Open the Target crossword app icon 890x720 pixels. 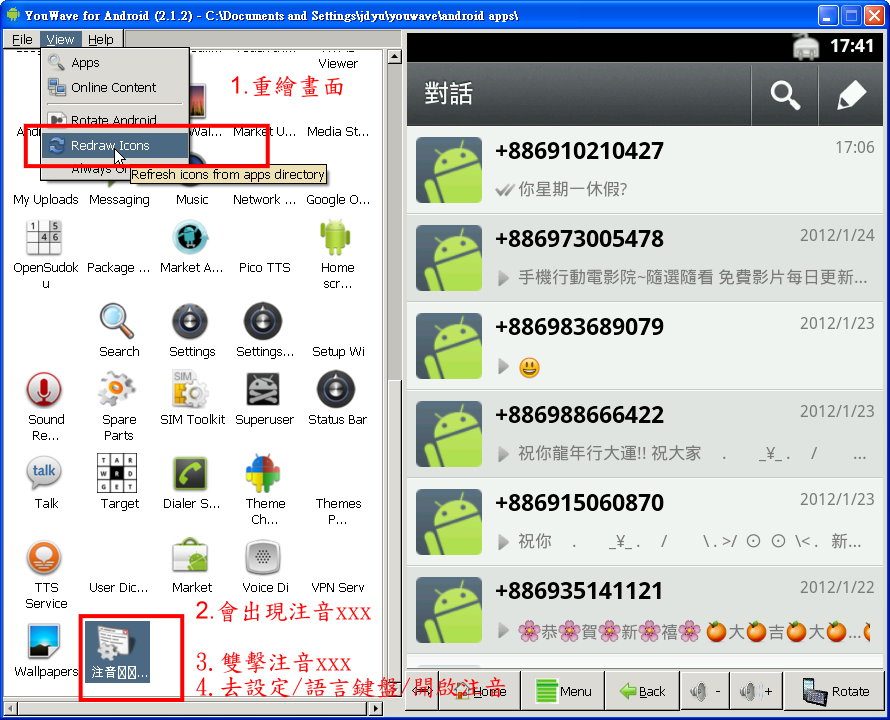117,472
